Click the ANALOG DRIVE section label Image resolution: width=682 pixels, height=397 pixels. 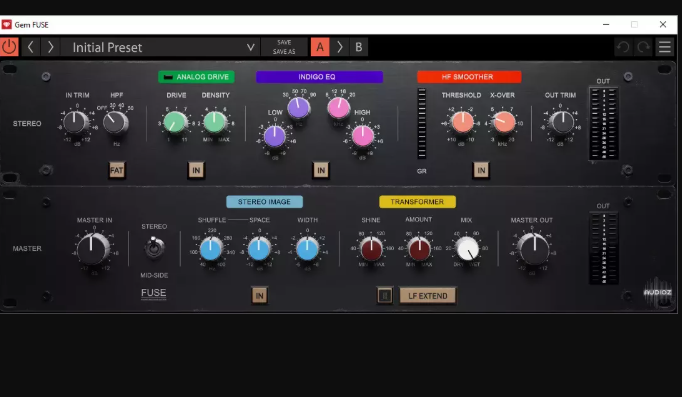[x=197, y=77]
